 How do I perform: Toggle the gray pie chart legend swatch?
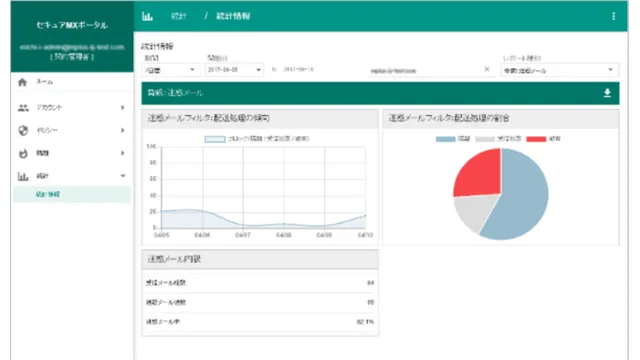point(484,139)
